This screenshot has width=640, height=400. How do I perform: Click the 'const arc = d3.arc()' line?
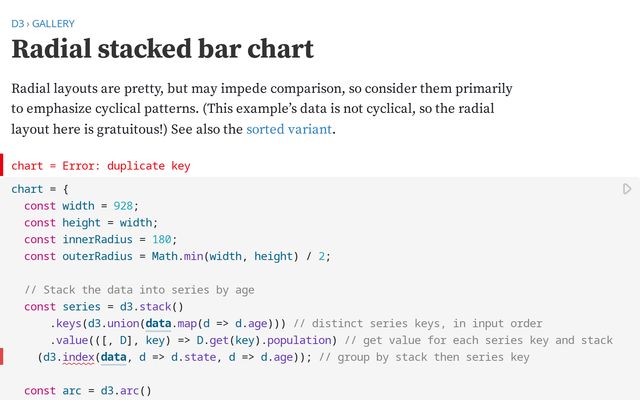(87, 390)
